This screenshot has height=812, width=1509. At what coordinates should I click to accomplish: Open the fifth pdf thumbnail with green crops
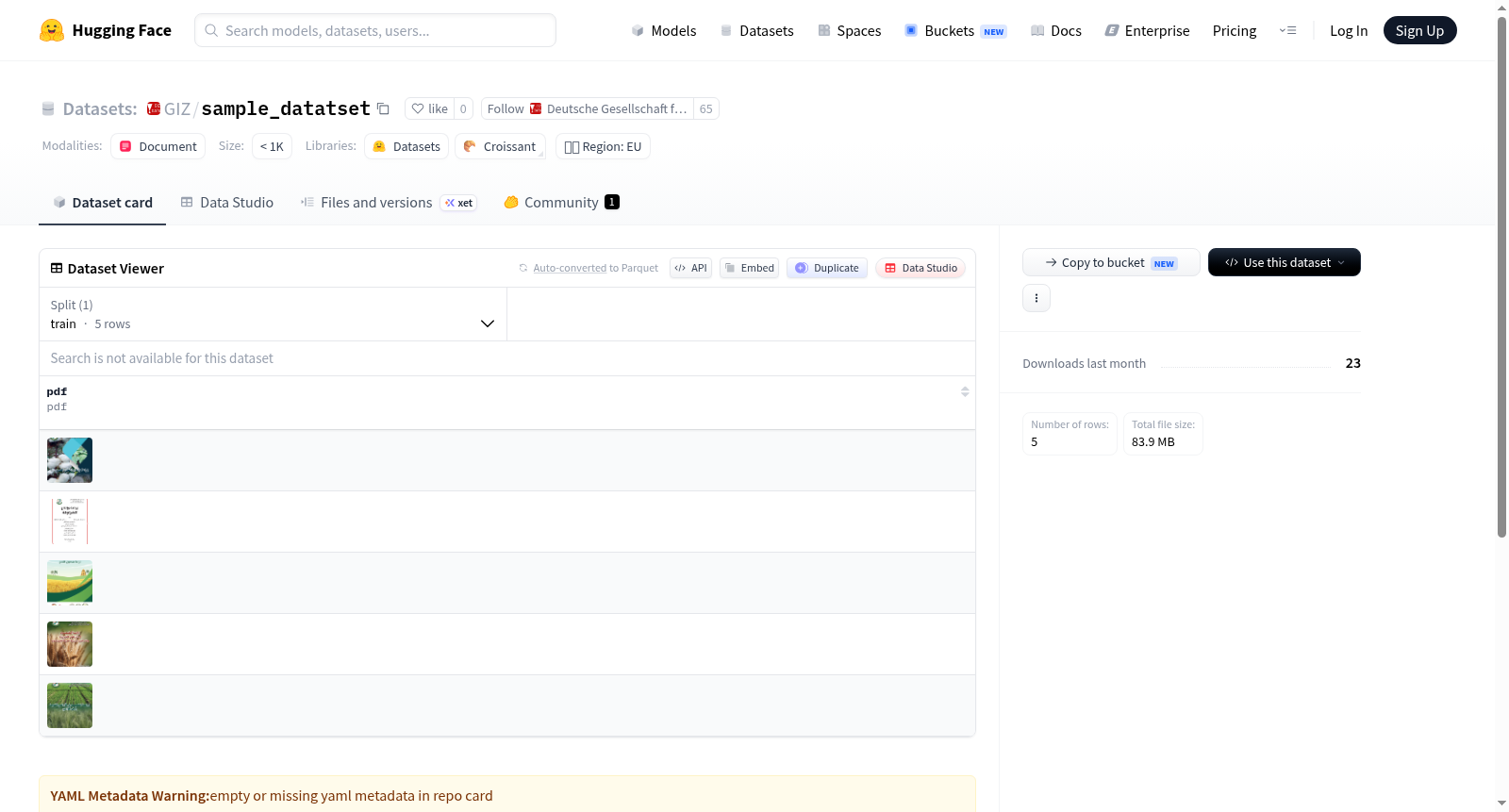point(70,705)
